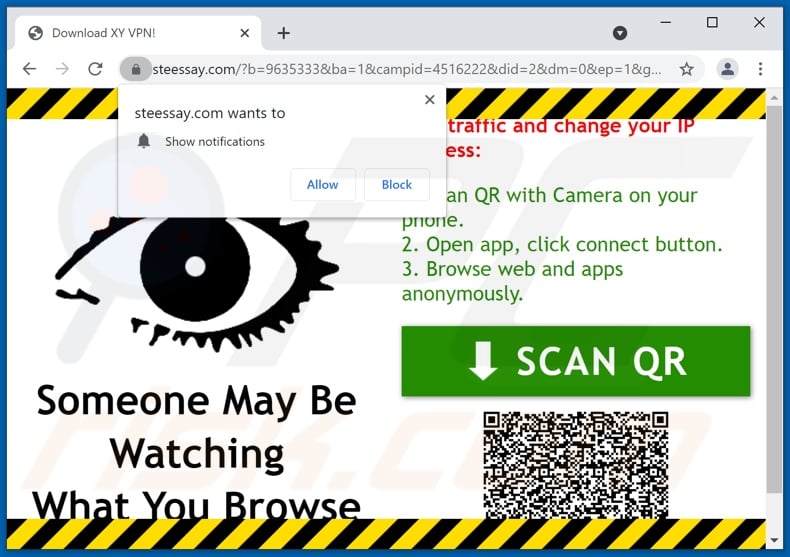
Task: Go back with the browser back arrow
Action: [x=30, y=68]
